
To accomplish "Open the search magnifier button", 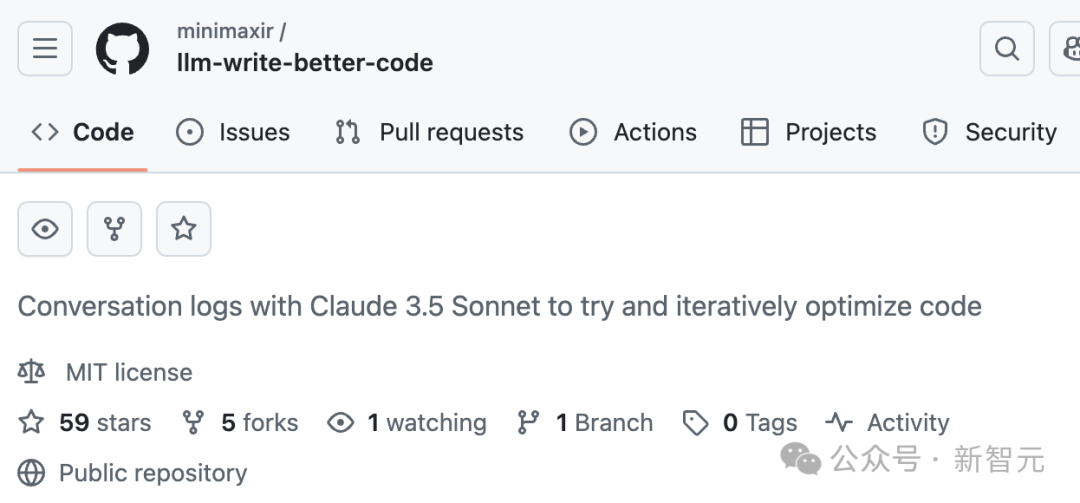I will (1006, 48).
